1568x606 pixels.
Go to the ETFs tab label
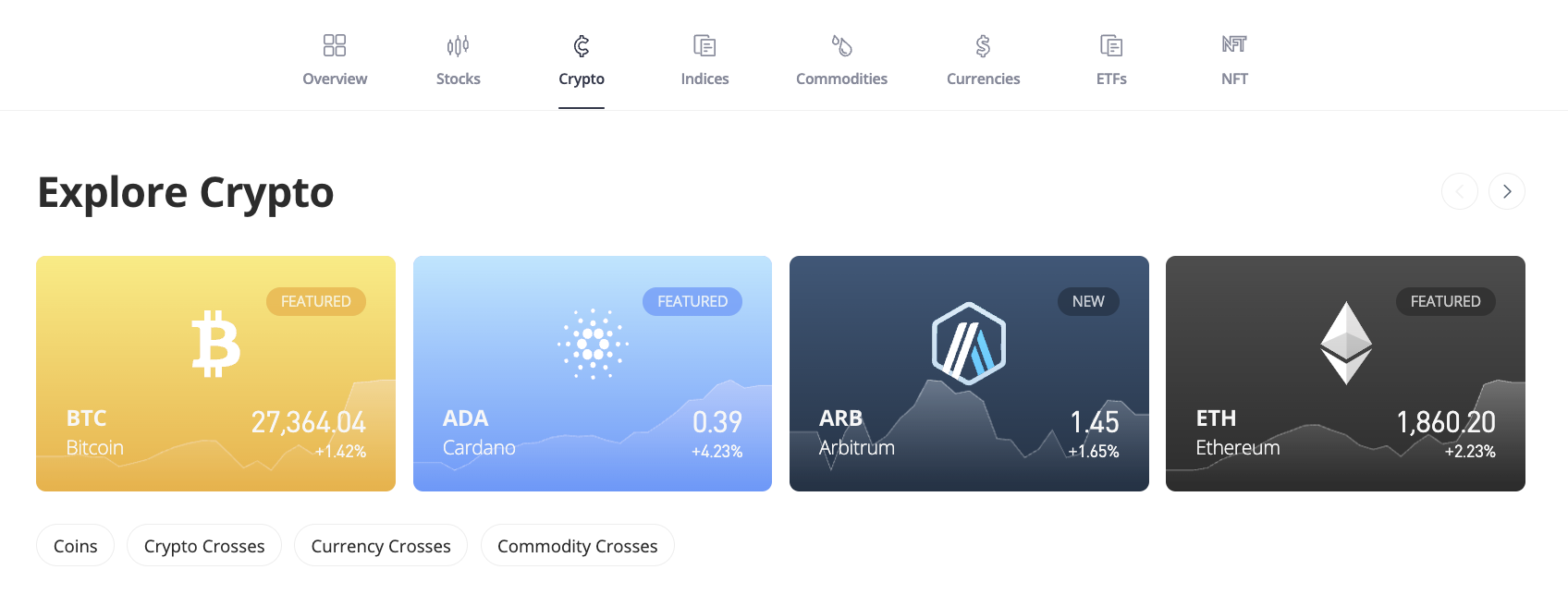coord(1111,79)
